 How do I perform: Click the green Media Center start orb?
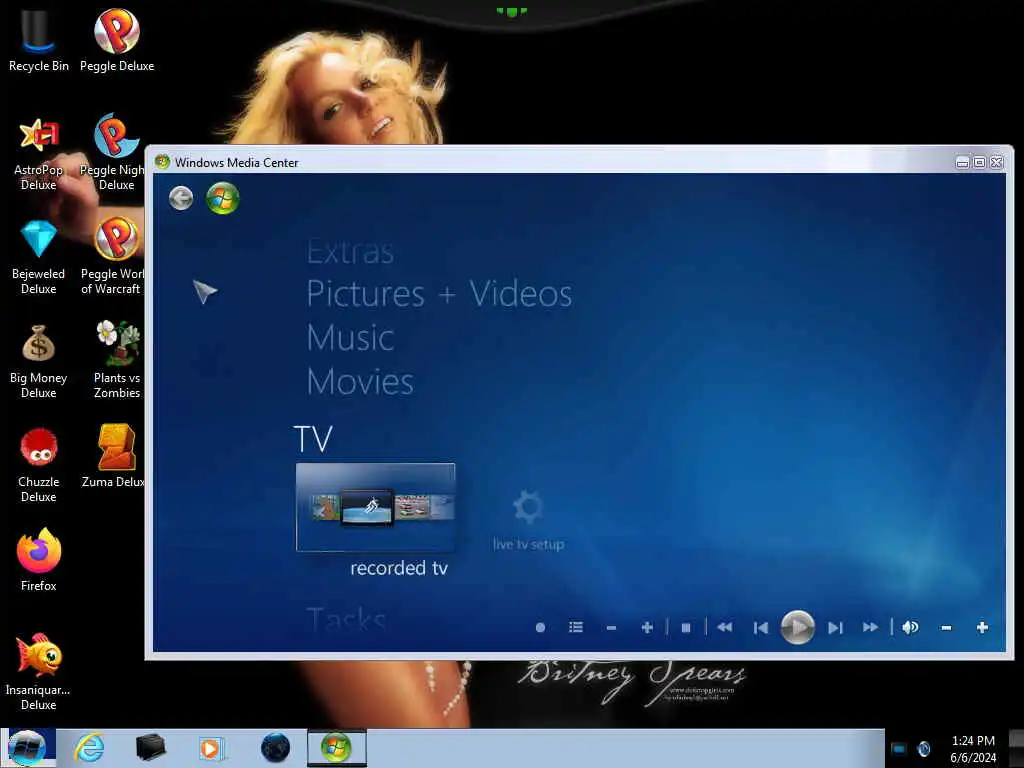click(223, 199)
